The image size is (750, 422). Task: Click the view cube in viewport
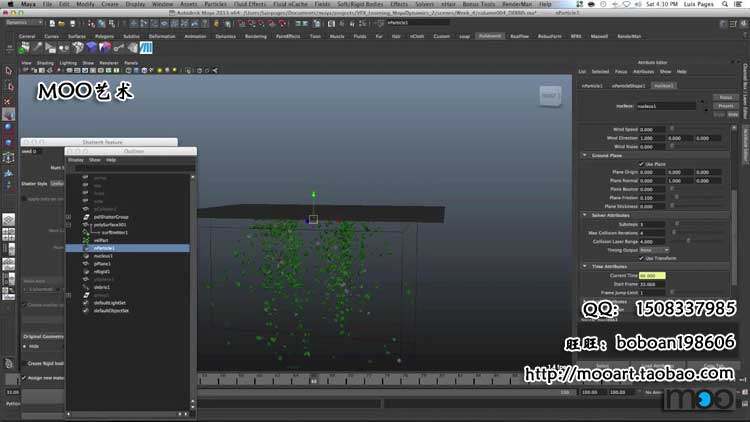[550, 96]
